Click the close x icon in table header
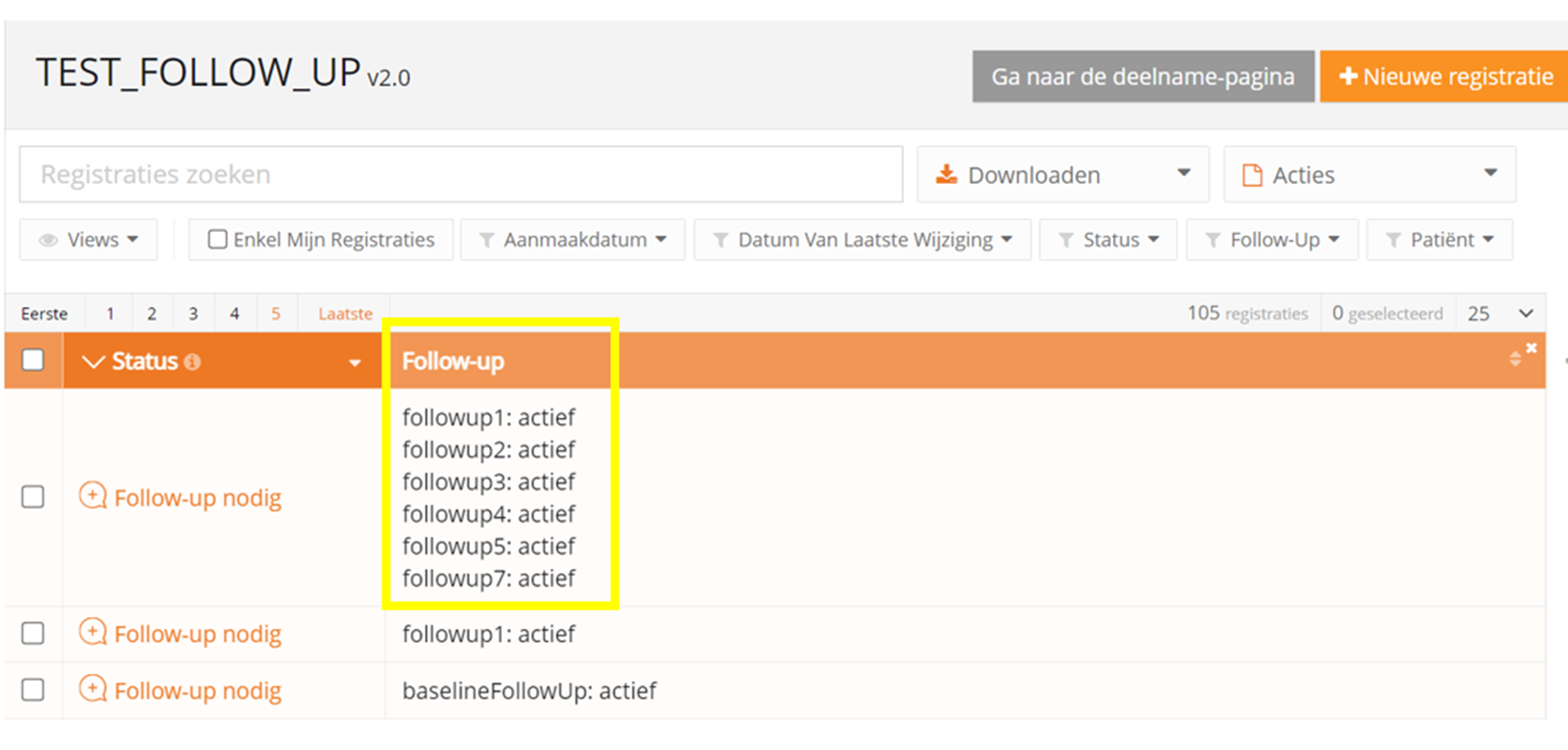Screen dimensions: 1568x750 1531,348
